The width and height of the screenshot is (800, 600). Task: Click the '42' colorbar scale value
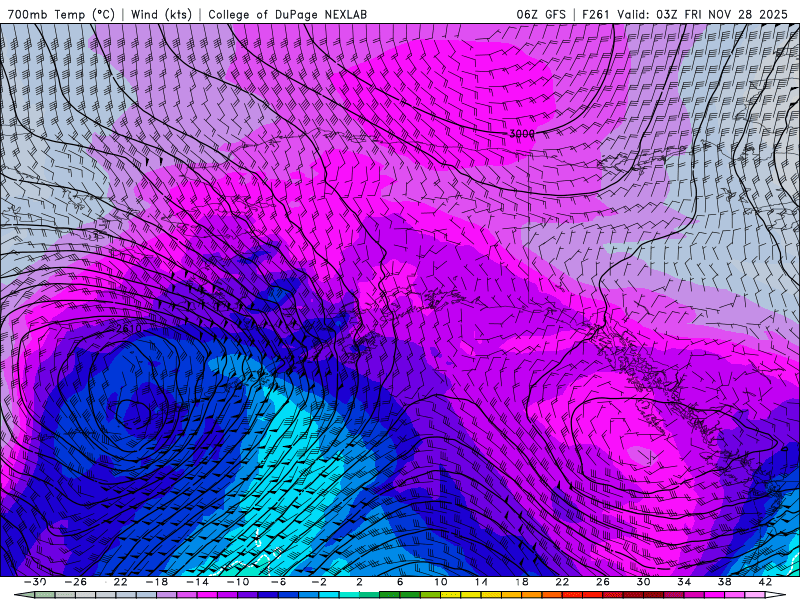(764, 582)
